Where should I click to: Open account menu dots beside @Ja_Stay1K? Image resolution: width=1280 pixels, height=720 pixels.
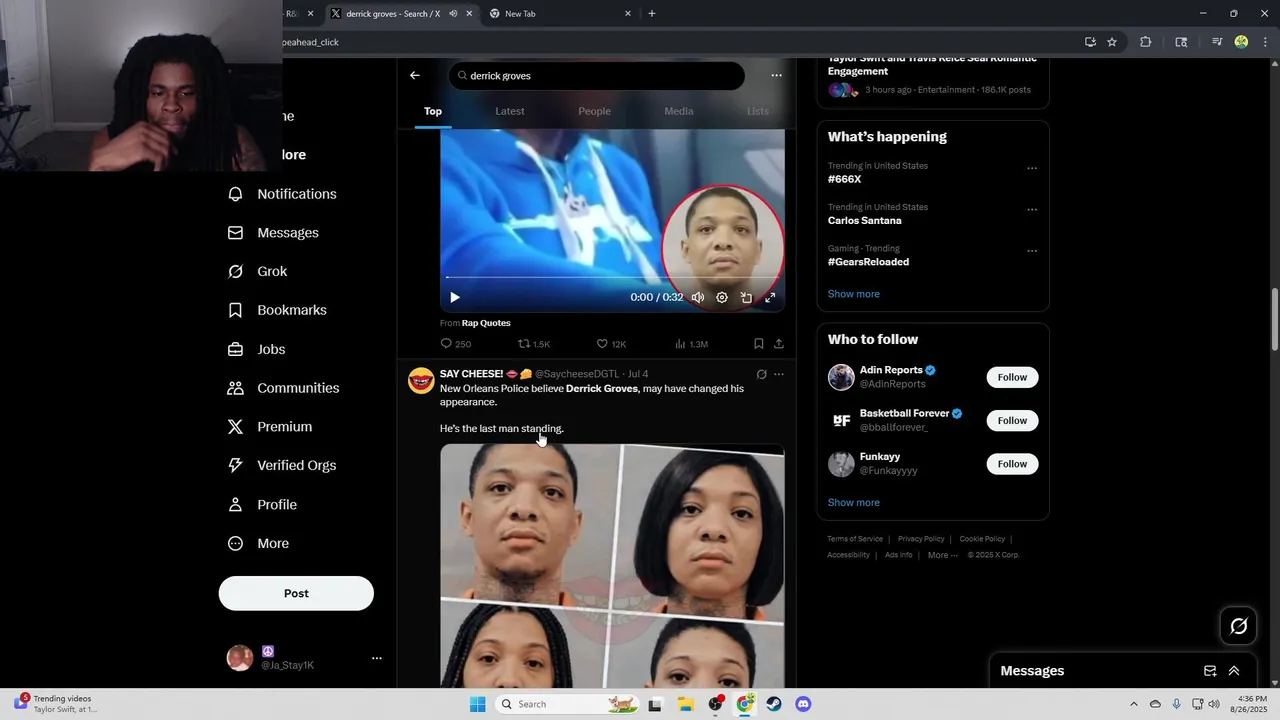click(x=377, y=658)
